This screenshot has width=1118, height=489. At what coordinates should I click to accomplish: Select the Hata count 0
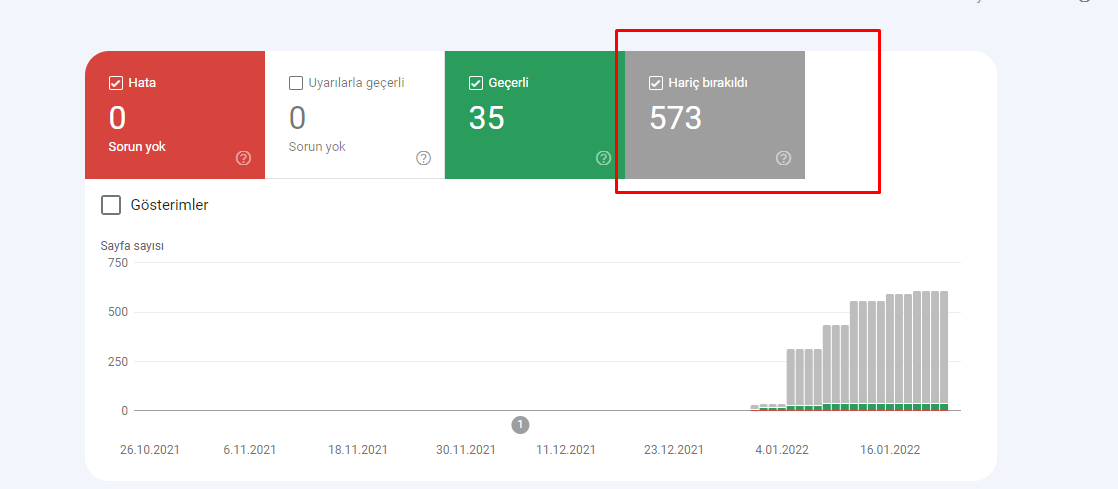(x=118, y=118)
